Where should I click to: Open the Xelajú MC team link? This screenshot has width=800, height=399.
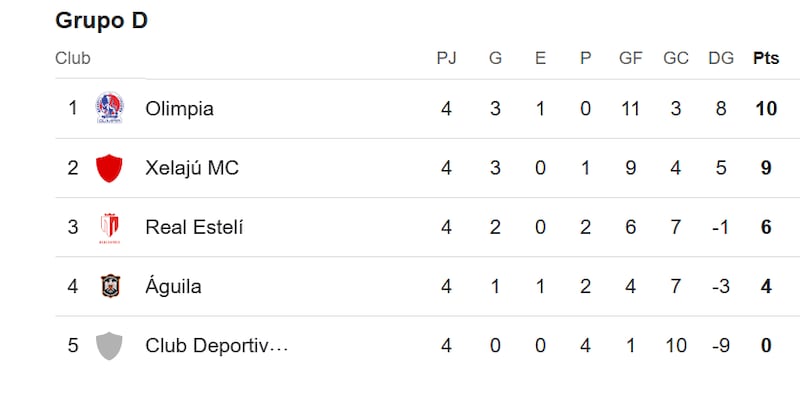point(192,168)
